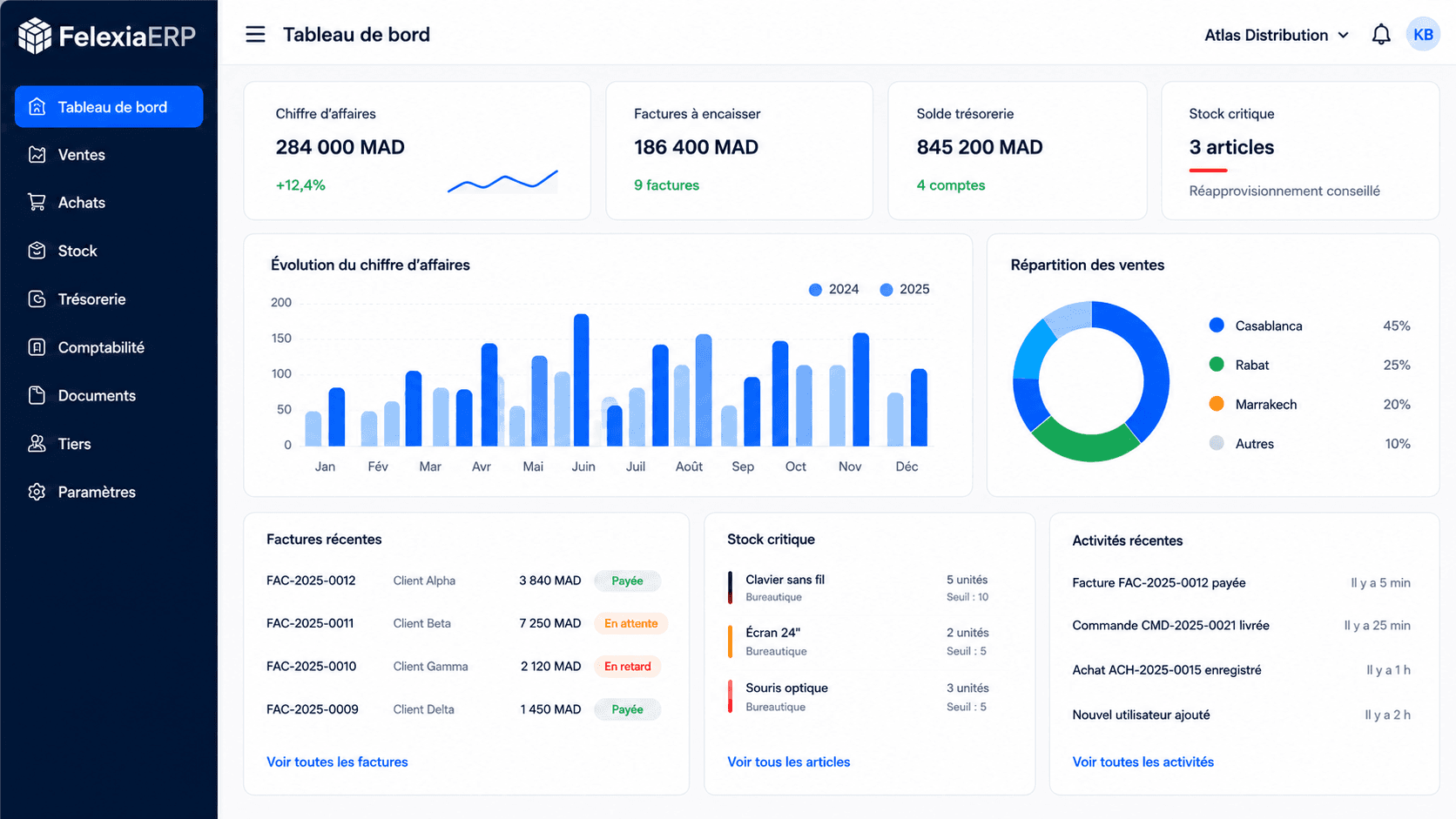Open the Ventes section

pyautogui.click(x=109, y=155)
